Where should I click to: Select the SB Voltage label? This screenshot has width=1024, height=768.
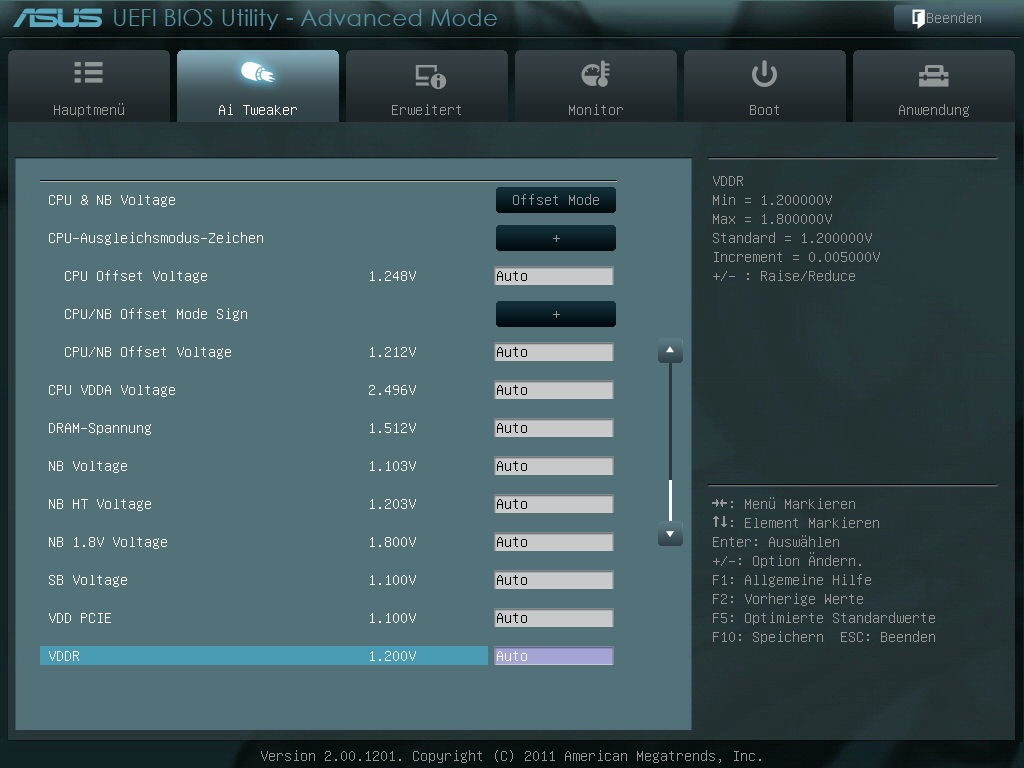tap(88, 579)
